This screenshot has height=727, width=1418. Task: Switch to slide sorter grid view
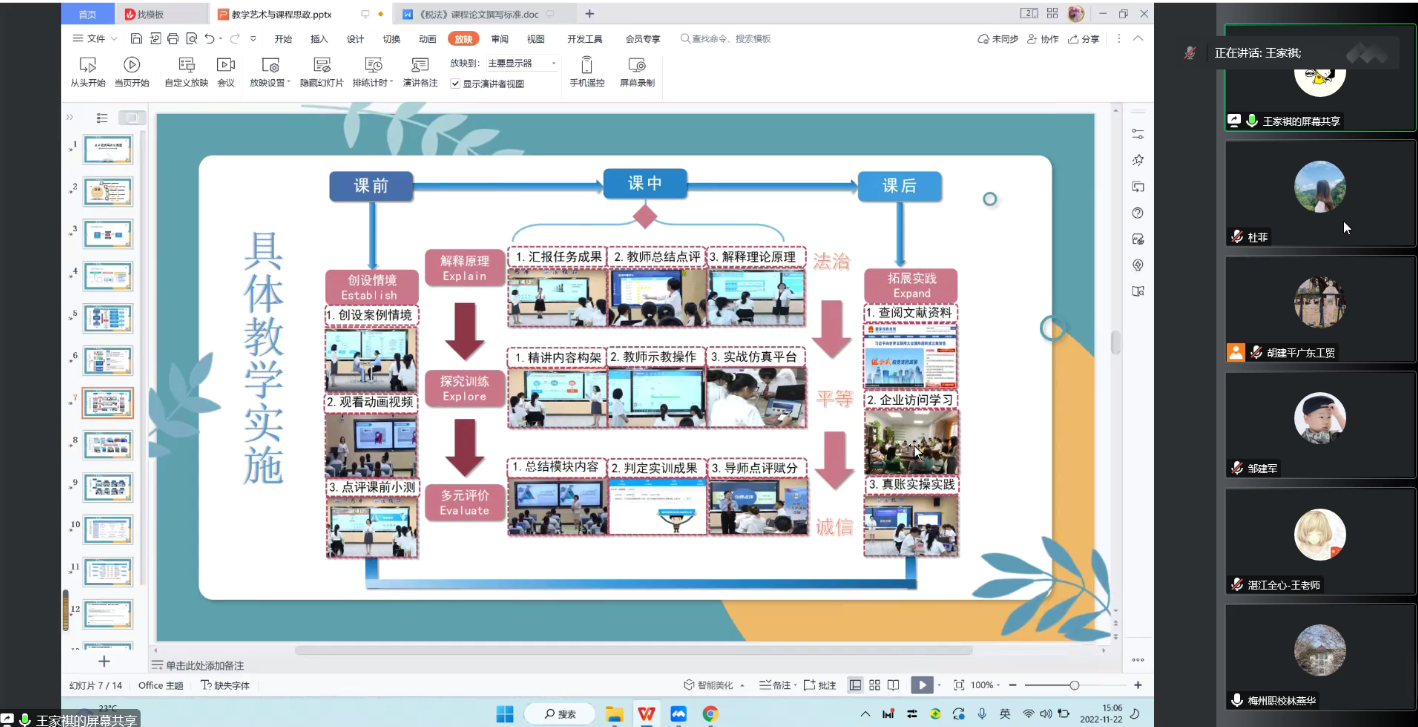point(875,685)
